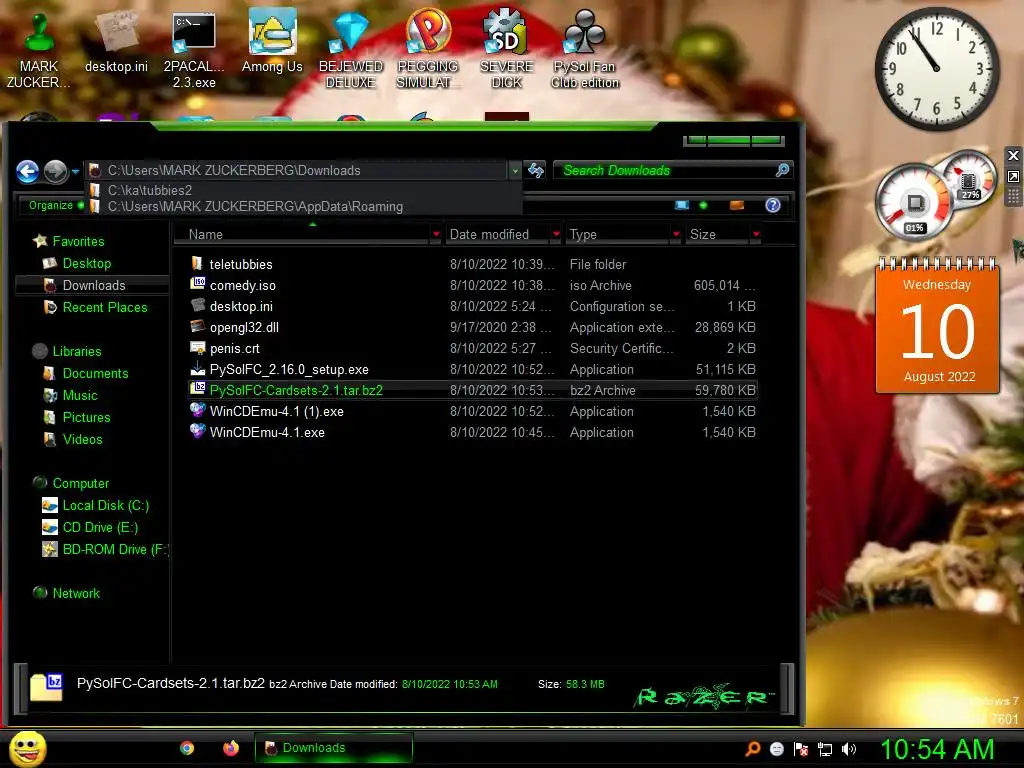Screen dimensions: 1024x768
Task: Open BD-ROM Drive (F:)
Action: (105, 549)
